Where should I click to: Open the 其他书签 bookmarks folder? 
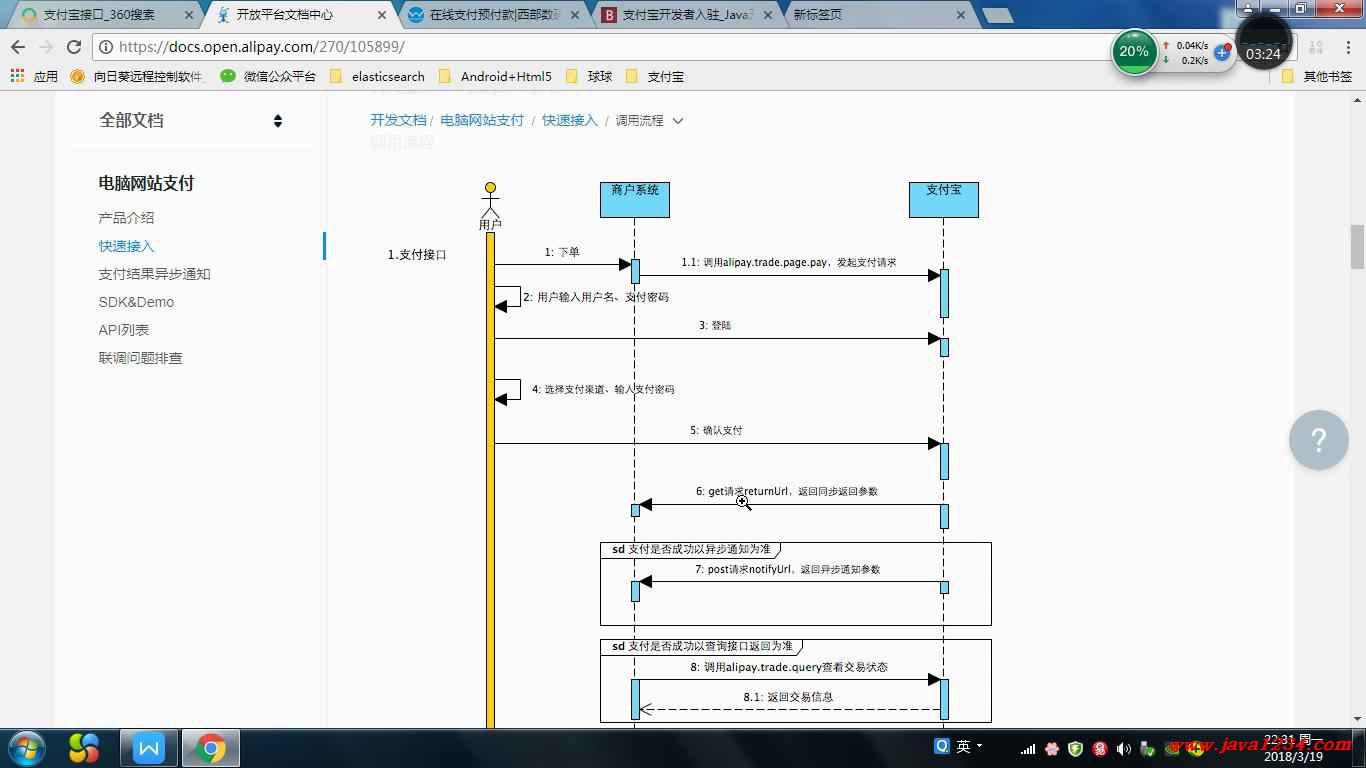coord(1317,76)
